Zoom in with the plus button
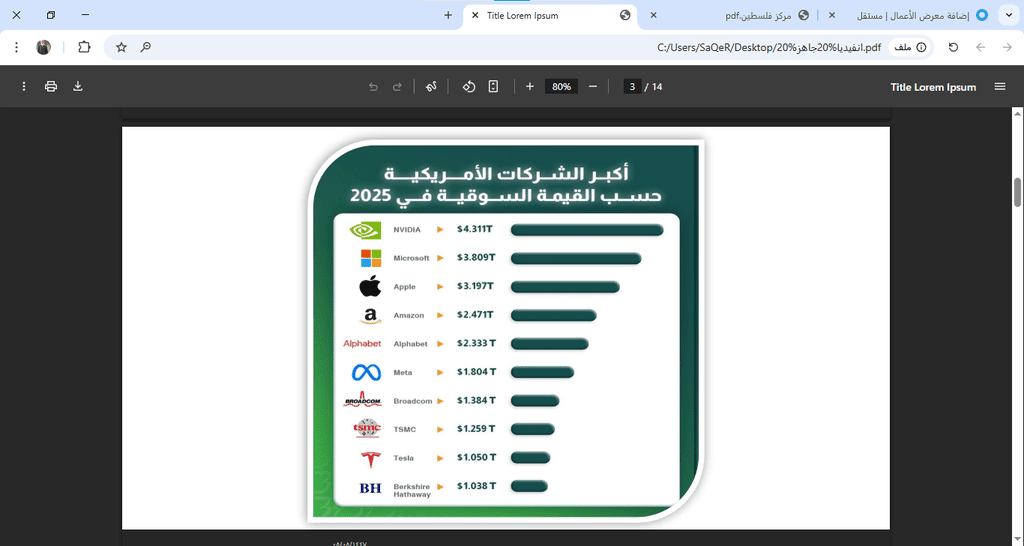This screenshot has width=1024, height=546. coord(530,86)
